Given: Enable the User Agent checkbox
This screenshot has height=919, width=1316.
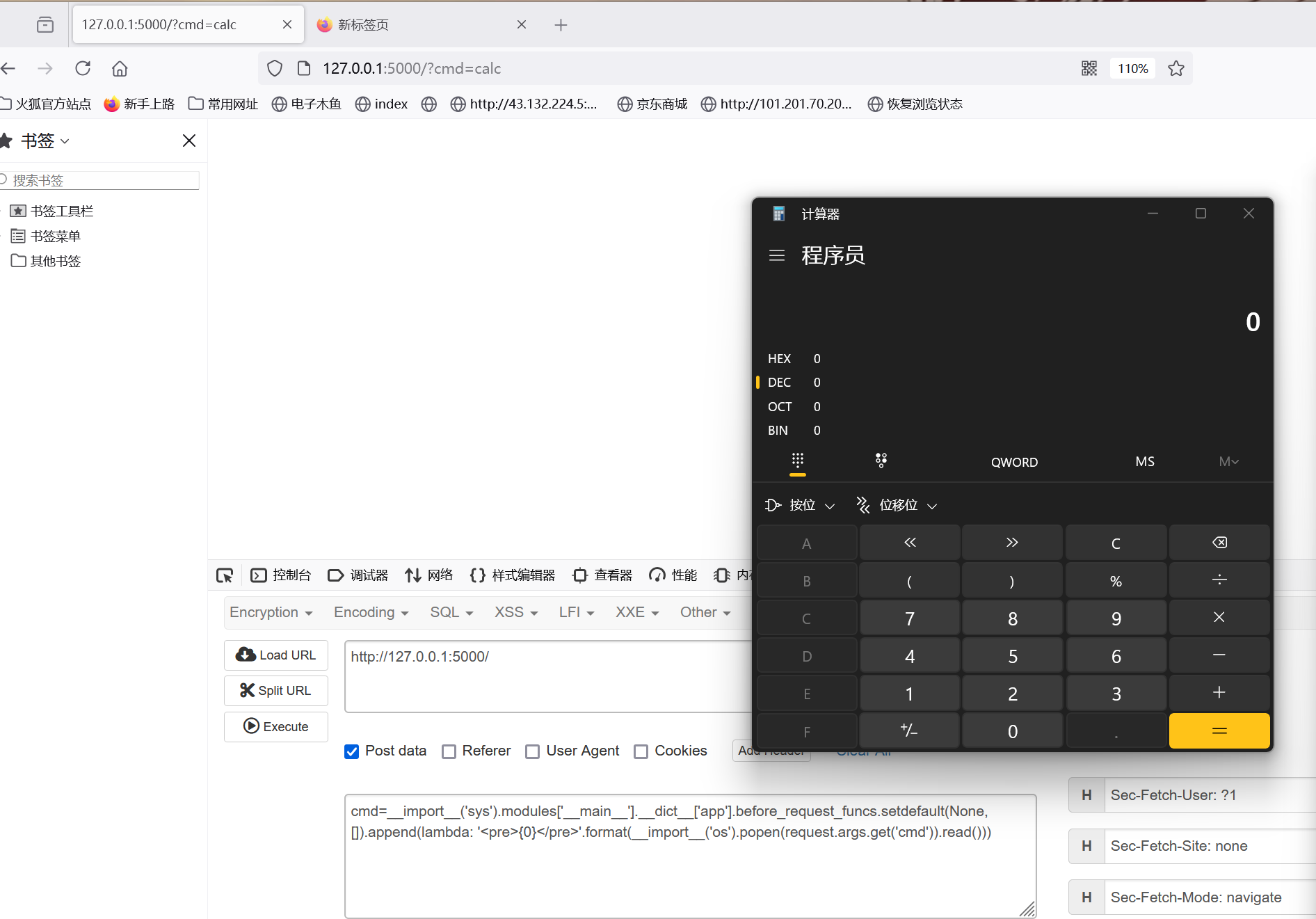Looking at the screenshot, I should pyautogui.click(x=533, y=751).
